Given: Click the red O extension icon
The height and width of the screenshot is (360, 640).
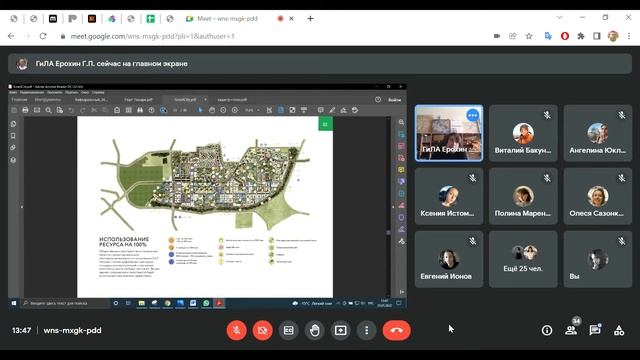Looking at the screenshot, I should coord(565,36).
